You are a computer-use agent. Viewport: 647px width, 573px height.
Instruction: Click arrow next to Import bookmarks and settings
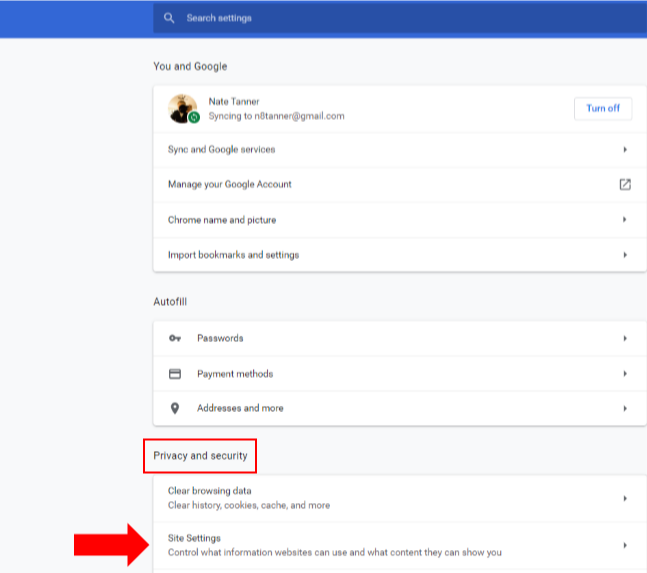click(625, 255)
